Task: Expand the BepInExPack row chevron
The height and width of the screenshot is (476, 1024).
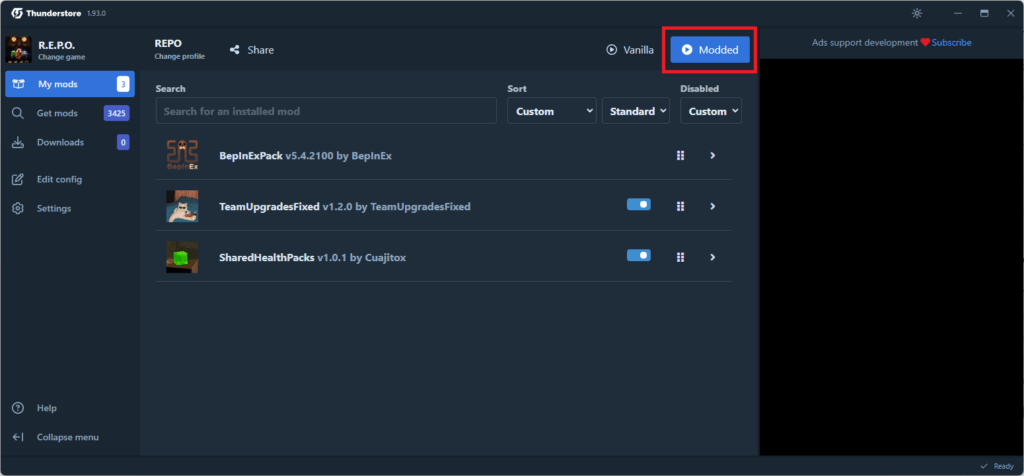Action: pos(712,155)
